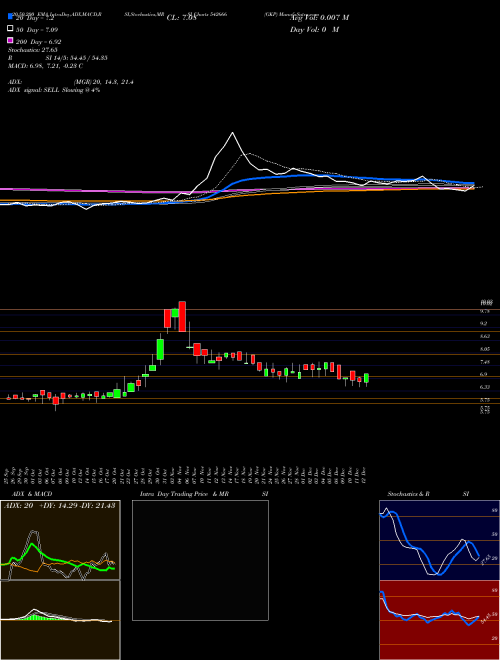Click the 'Stochastics & R' panel title
This screenshot has height=660, width=500.
point(408,494)
